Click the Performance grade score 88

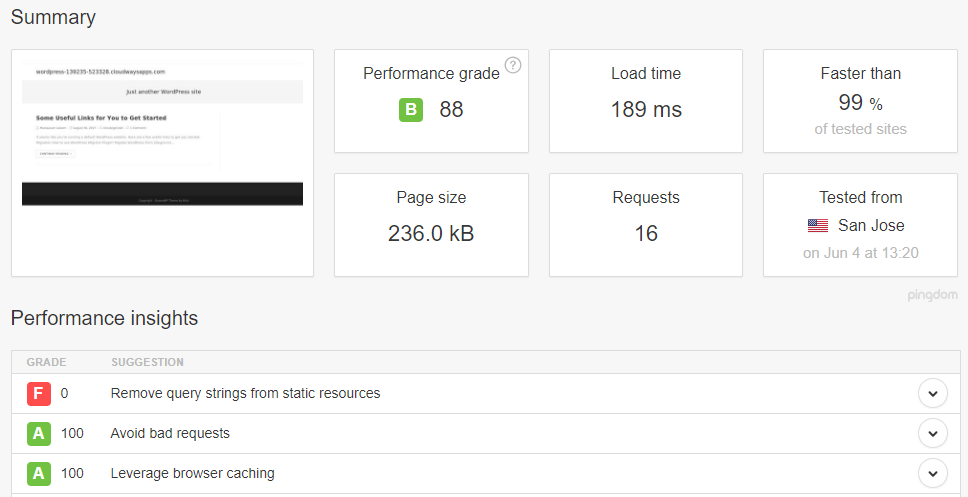pyautogui.click(x=451, y=109)
